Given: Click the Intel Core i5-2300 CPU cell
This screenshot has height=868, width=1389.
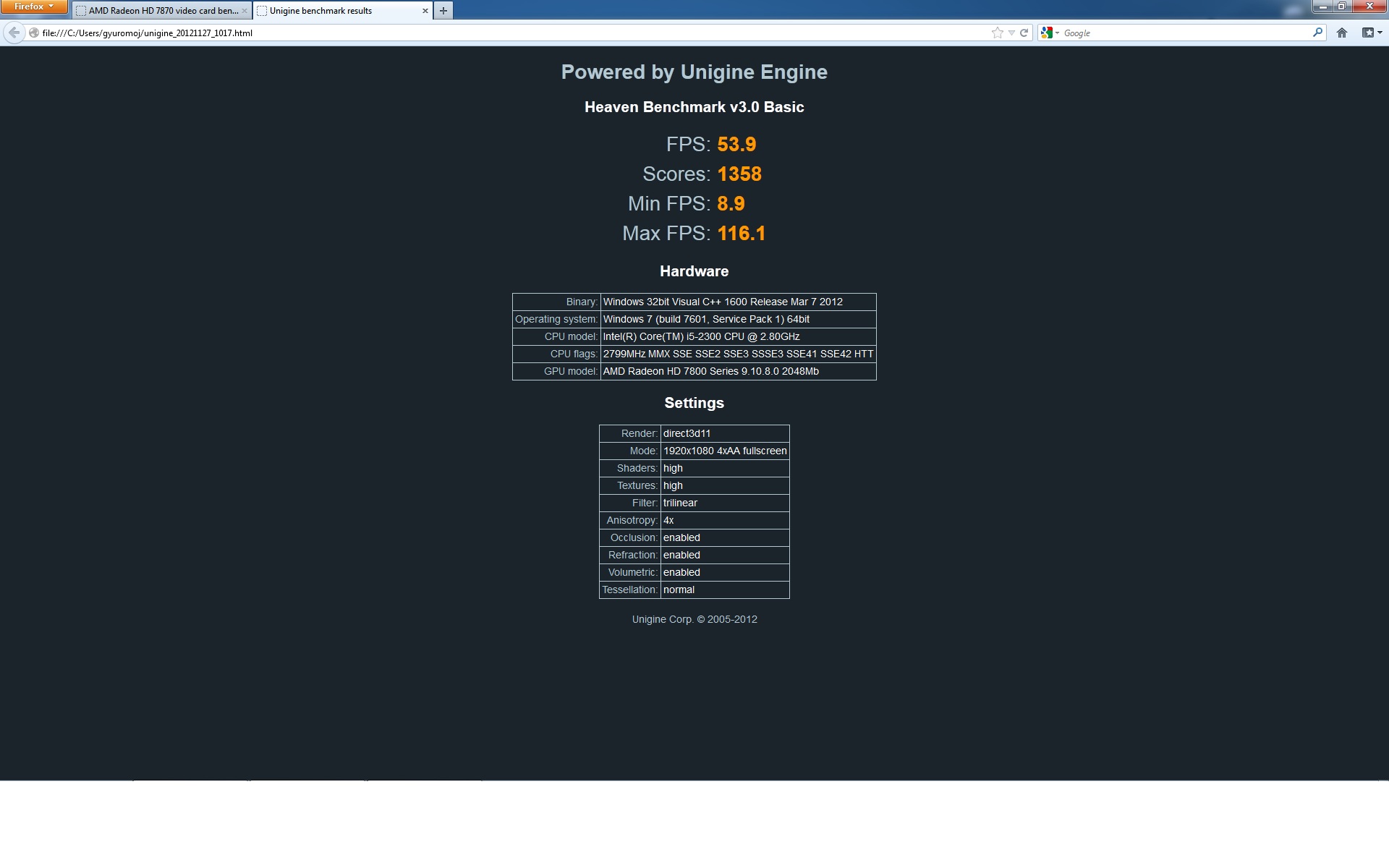Looking at the screenshot, I should [x=738, y=336].
